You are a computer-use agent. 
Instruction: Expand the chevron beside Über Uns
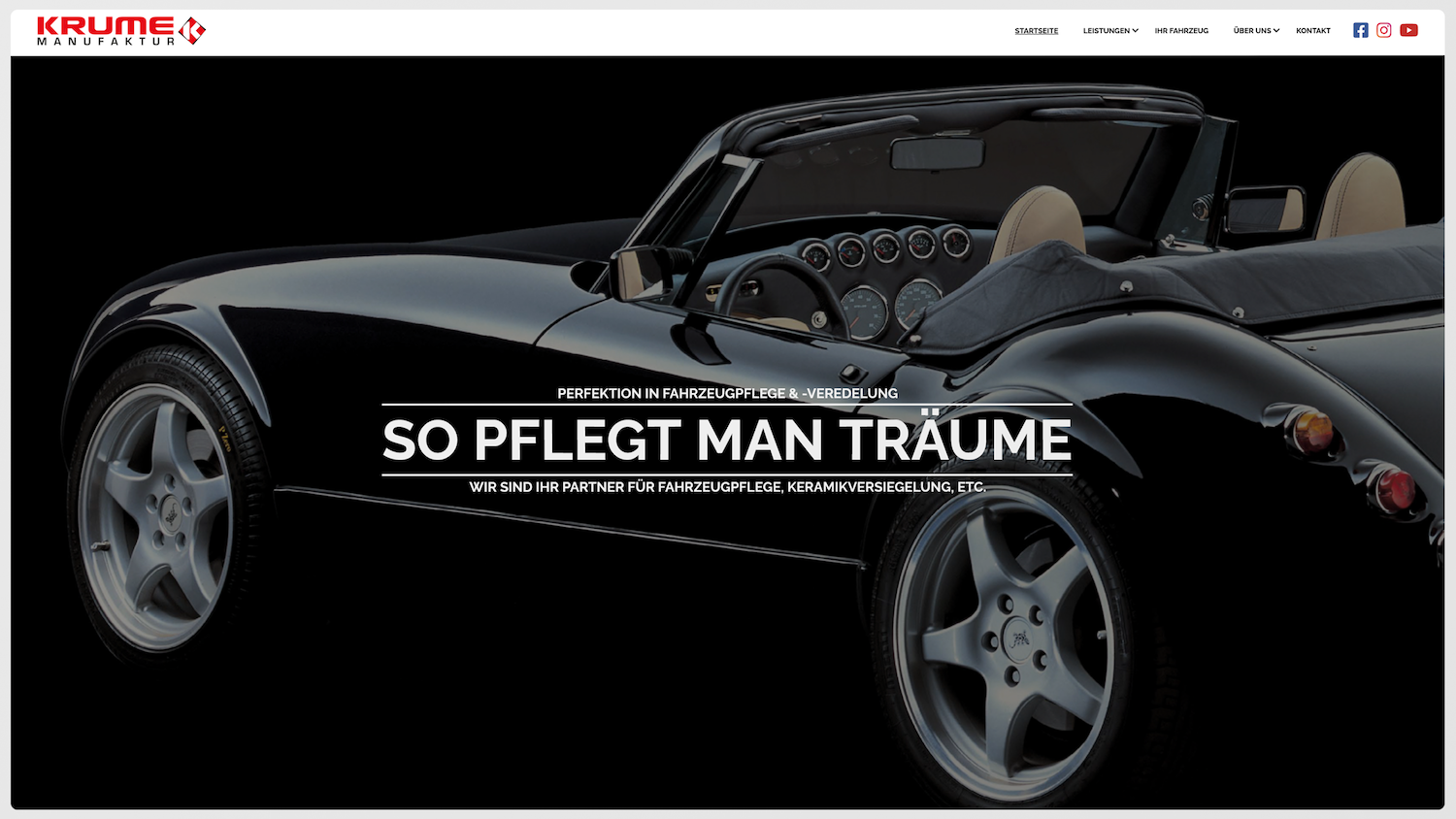click(1276, 31)
